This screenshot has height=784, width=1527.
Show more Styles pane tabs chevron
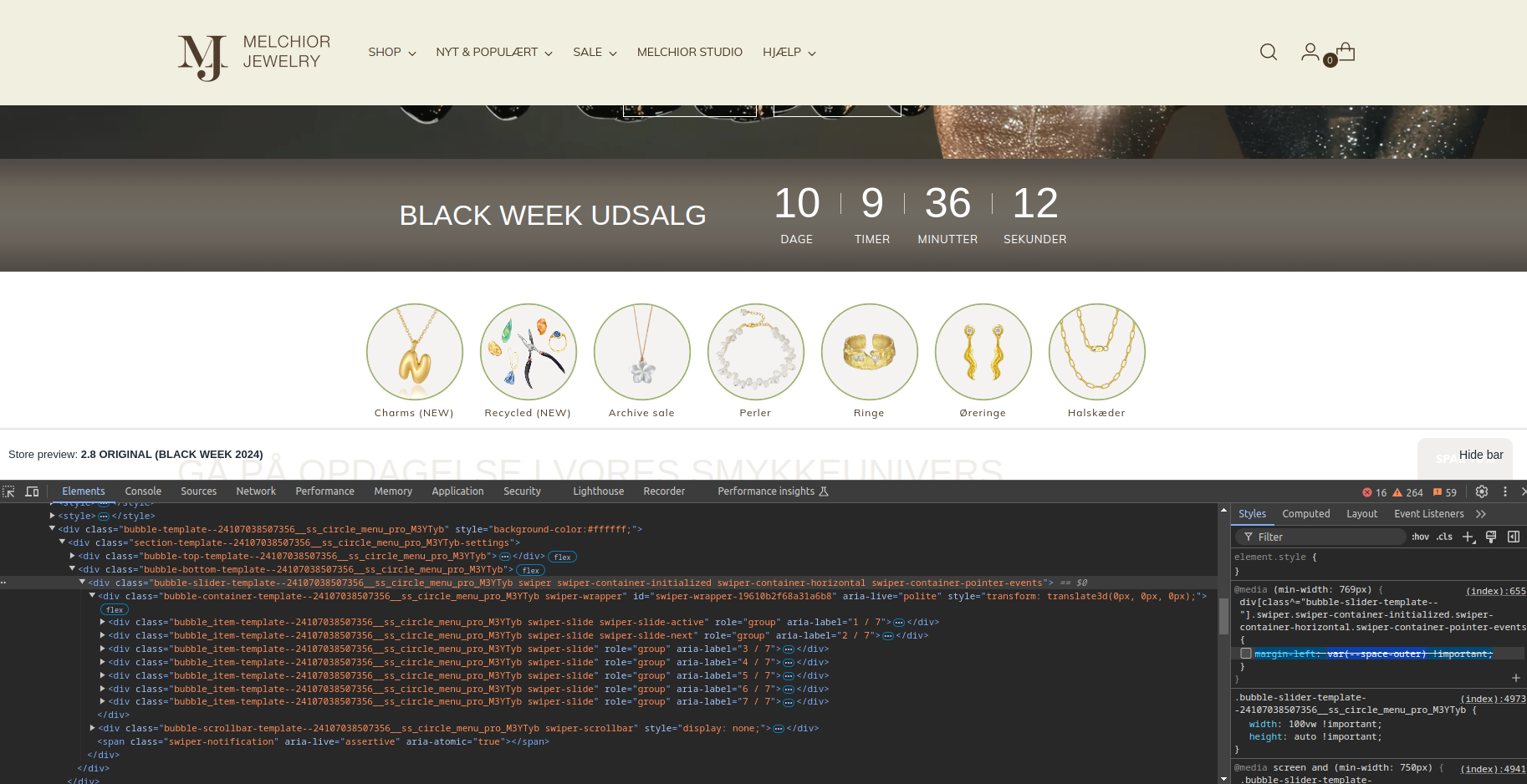[x=1481, y=514]
